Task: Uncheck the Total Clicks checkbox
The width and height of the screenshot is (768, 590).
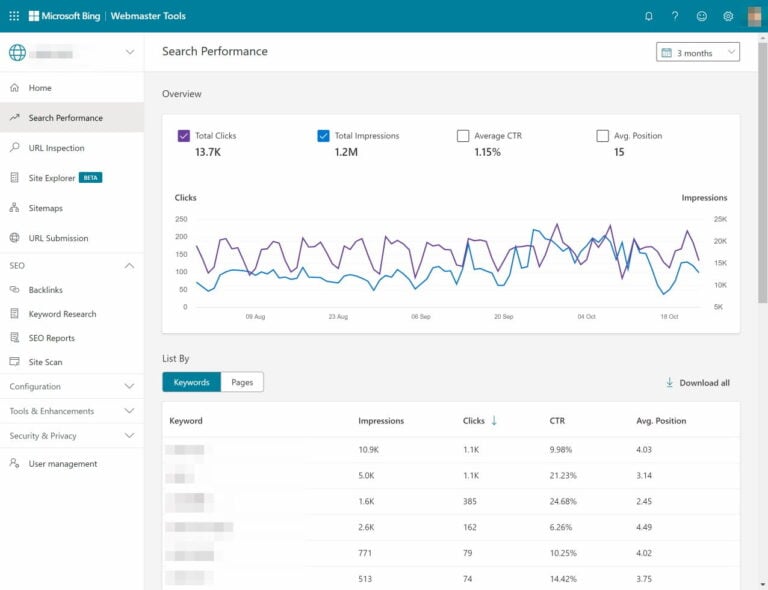Action: (184, 136)
